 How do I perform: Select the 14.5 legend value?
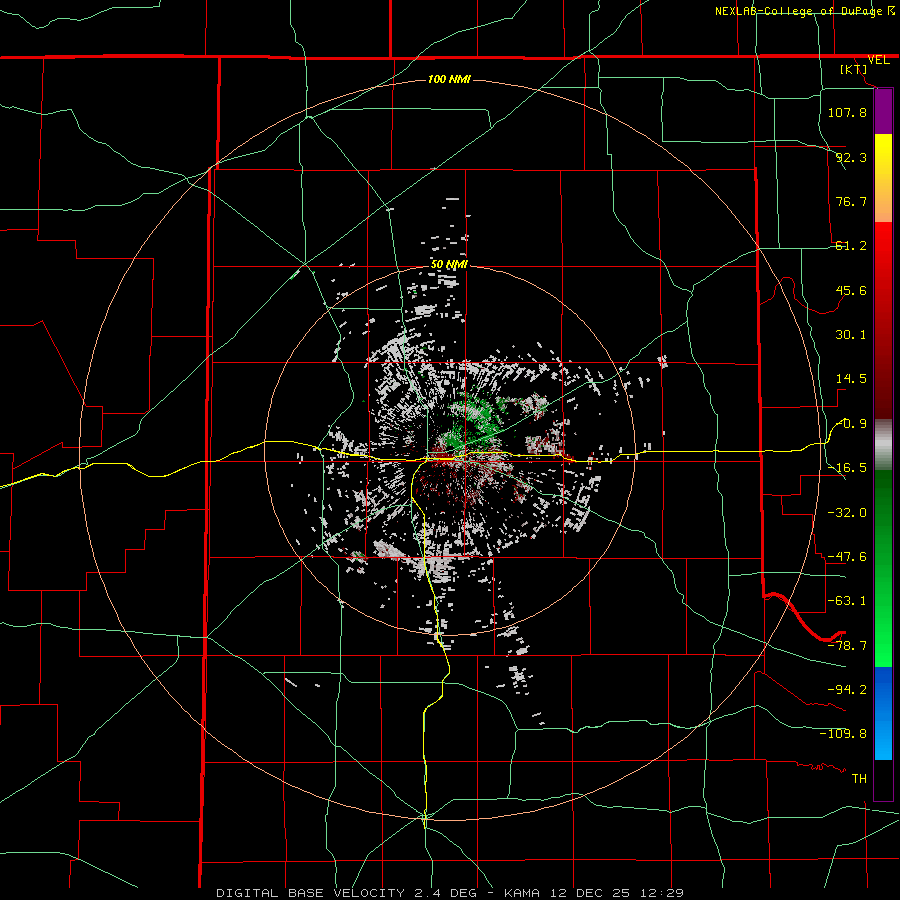(x=851, y=379)
